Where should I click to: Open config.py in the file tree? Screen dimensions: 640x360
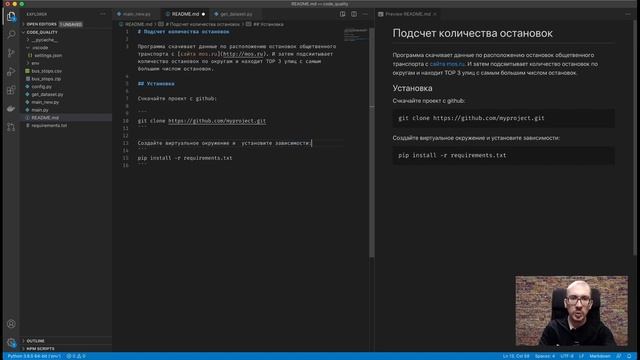point(41,87)
